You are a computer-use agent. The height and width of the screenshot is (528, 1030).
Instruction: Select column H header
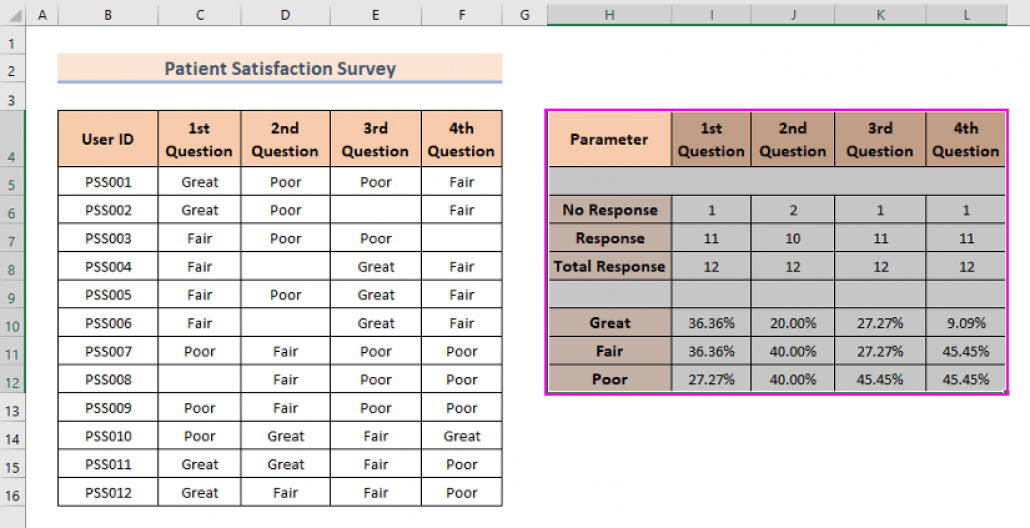click(609, 14)
